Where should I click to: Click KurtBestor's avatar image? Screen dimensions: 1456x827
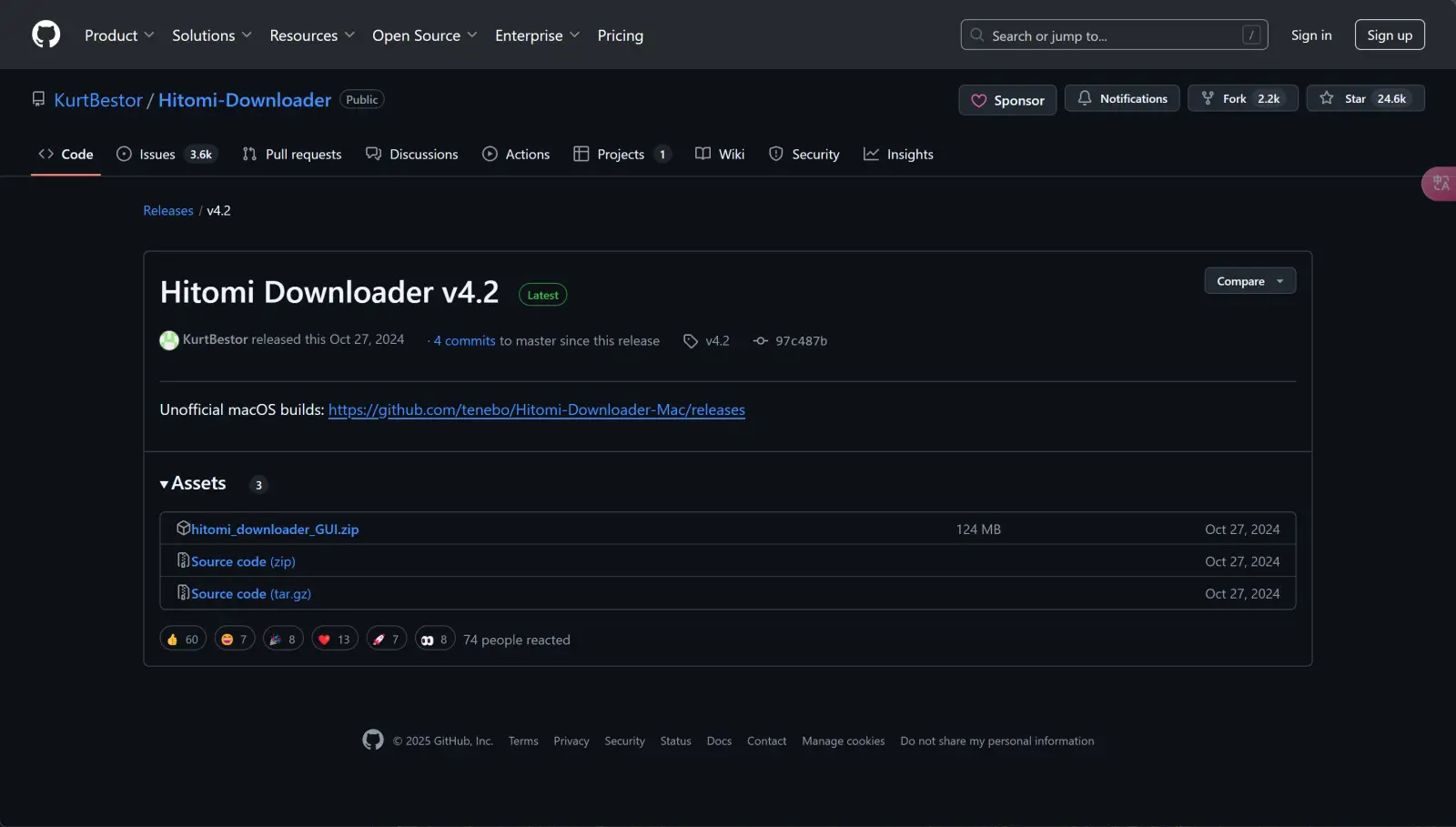[x=169, y=340]
